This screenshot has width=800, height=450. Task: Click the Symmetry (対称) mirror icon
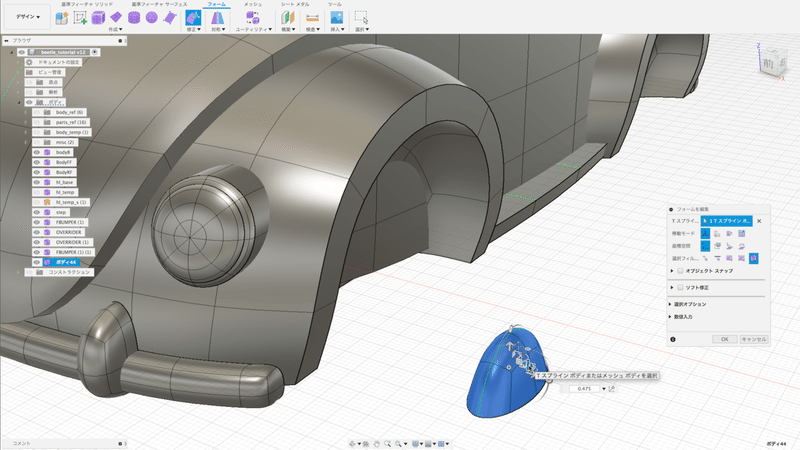click(x=217, y=18)
